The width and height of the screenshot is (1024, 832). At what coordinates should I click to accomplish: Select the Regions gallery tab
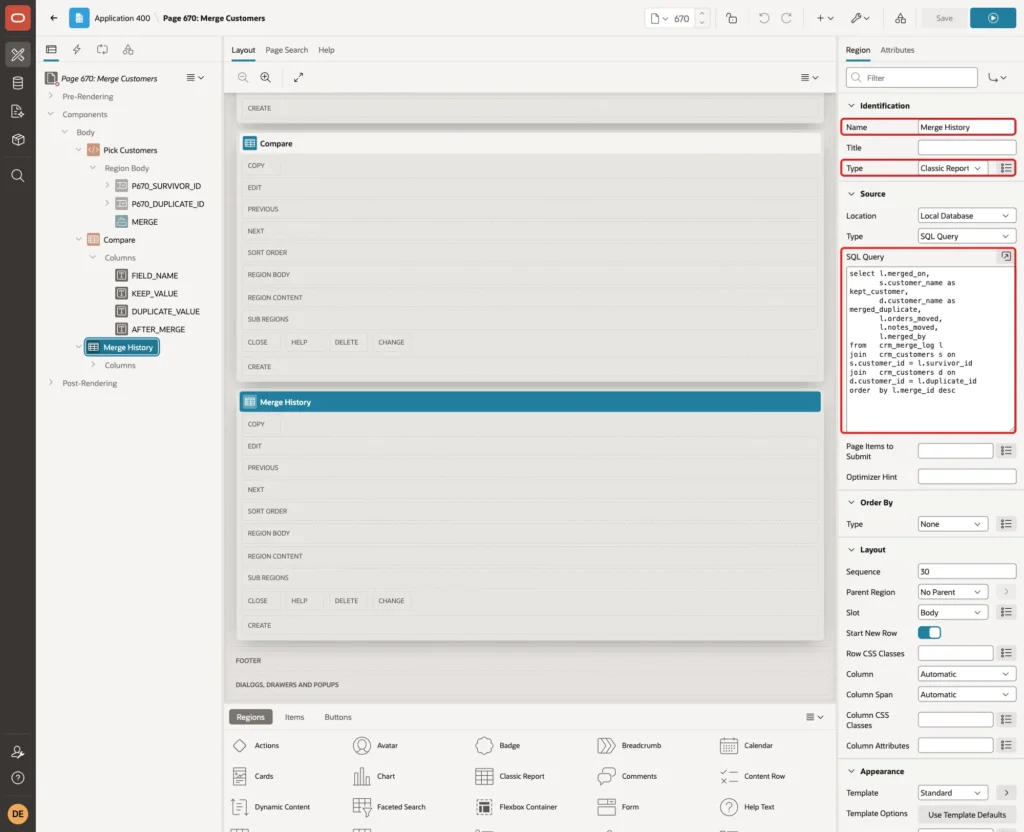tap(250, 717)
